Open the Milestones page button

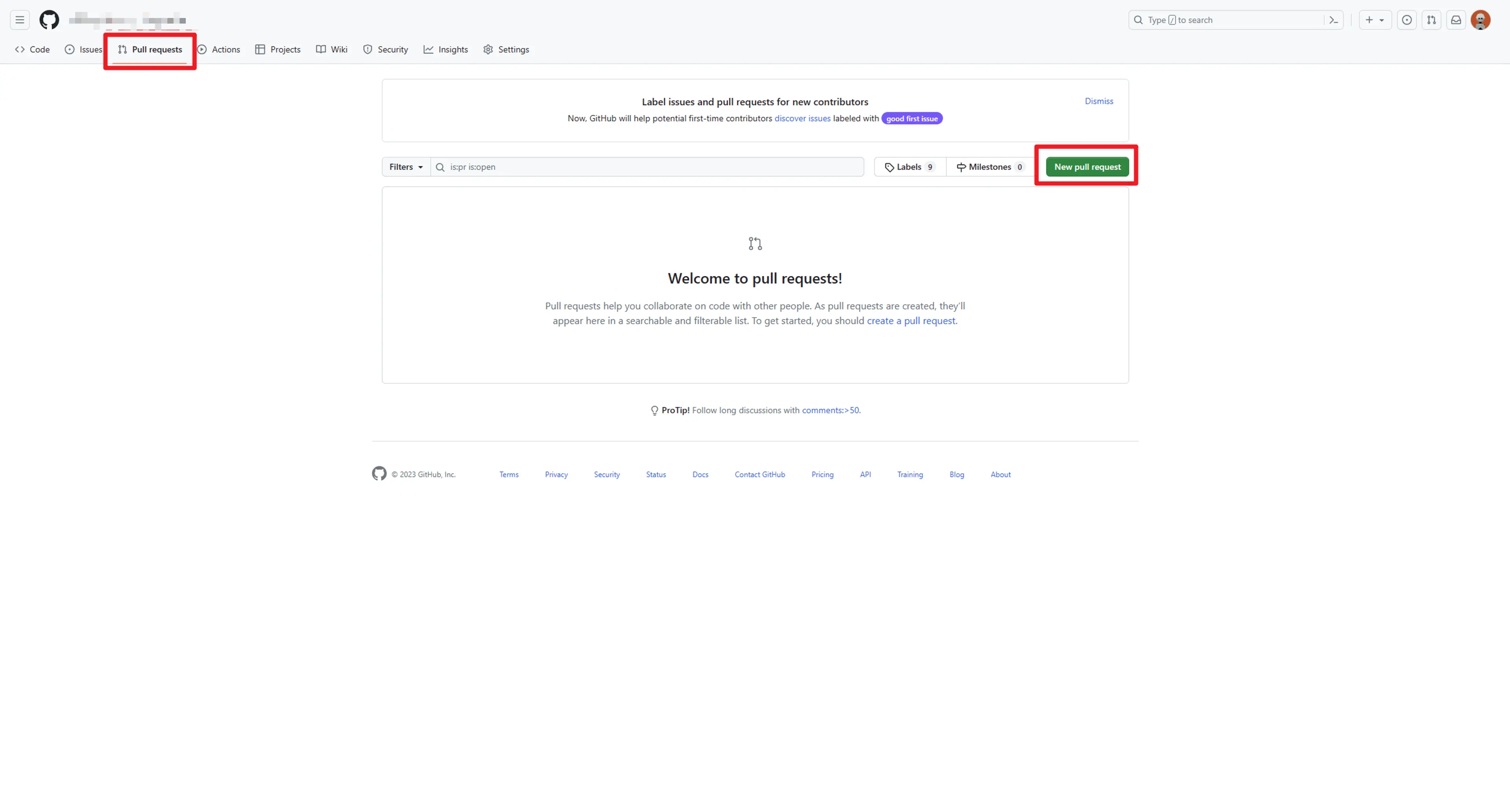pyautogui.click(x=991, y=166)
